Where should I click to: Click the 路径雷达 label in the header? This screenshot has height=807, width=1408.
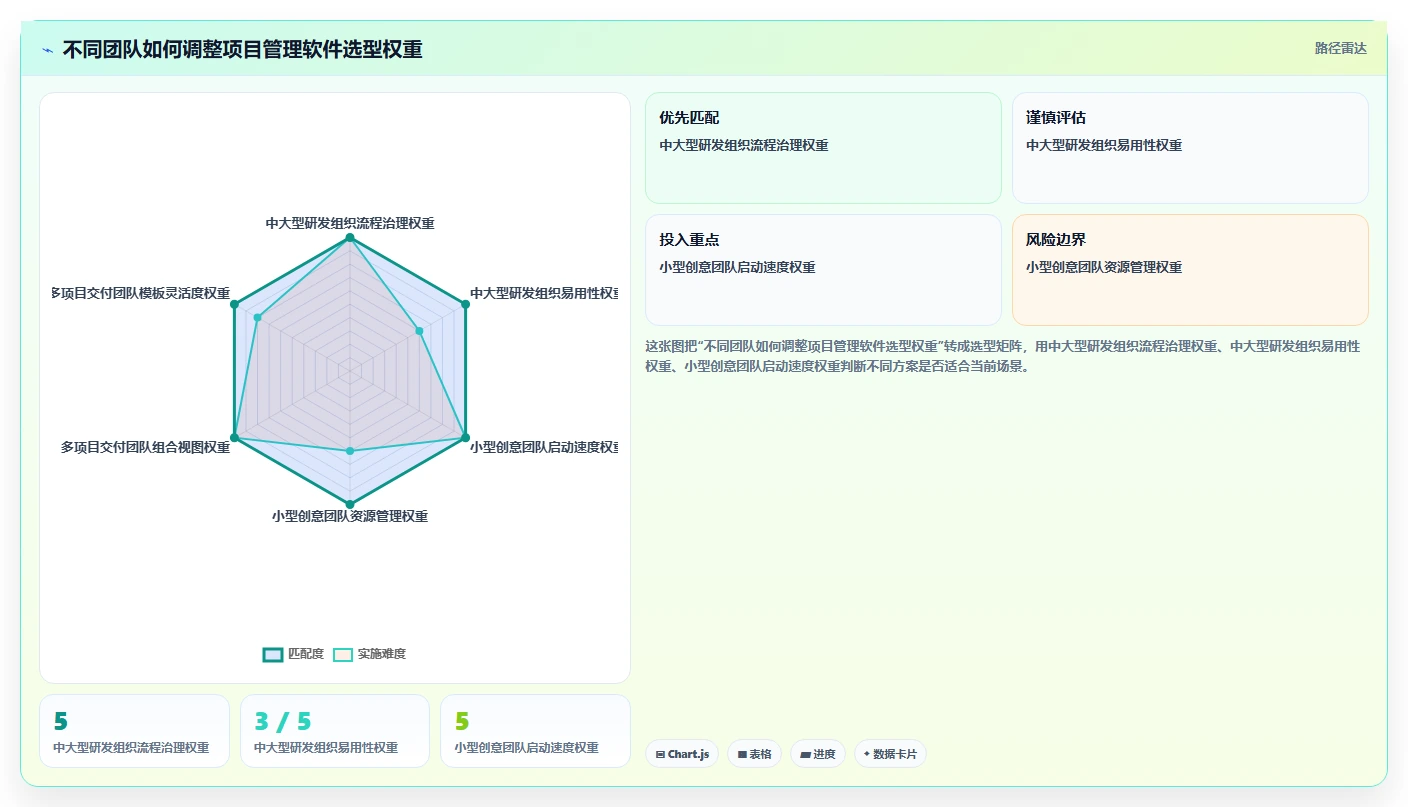[x=1340, y=48]
